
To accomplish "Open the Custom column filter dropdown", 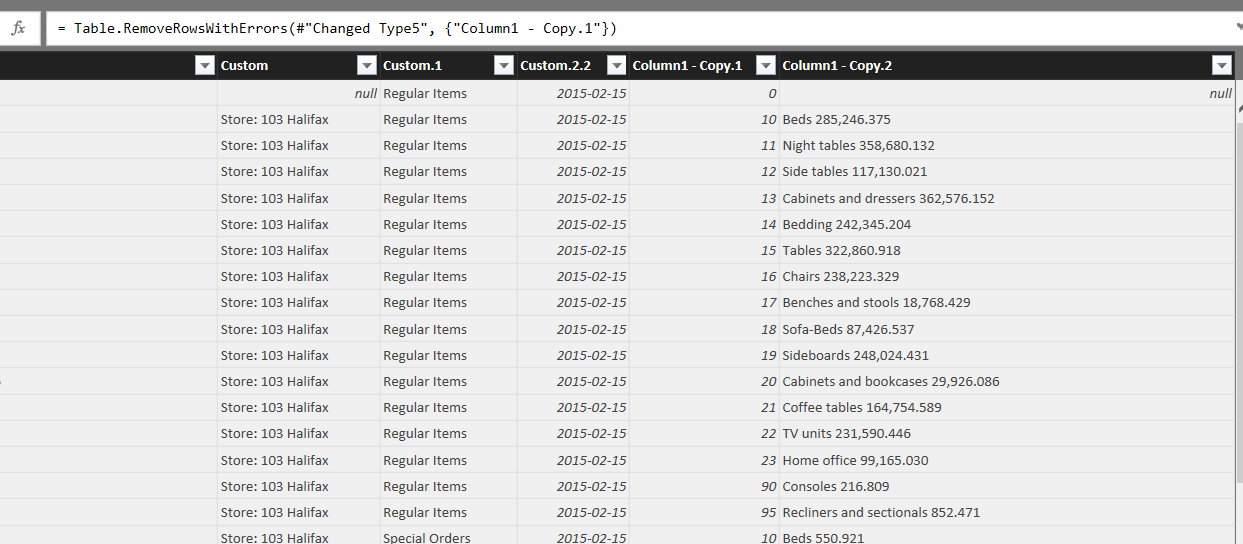I will click(x=366, y=66).
